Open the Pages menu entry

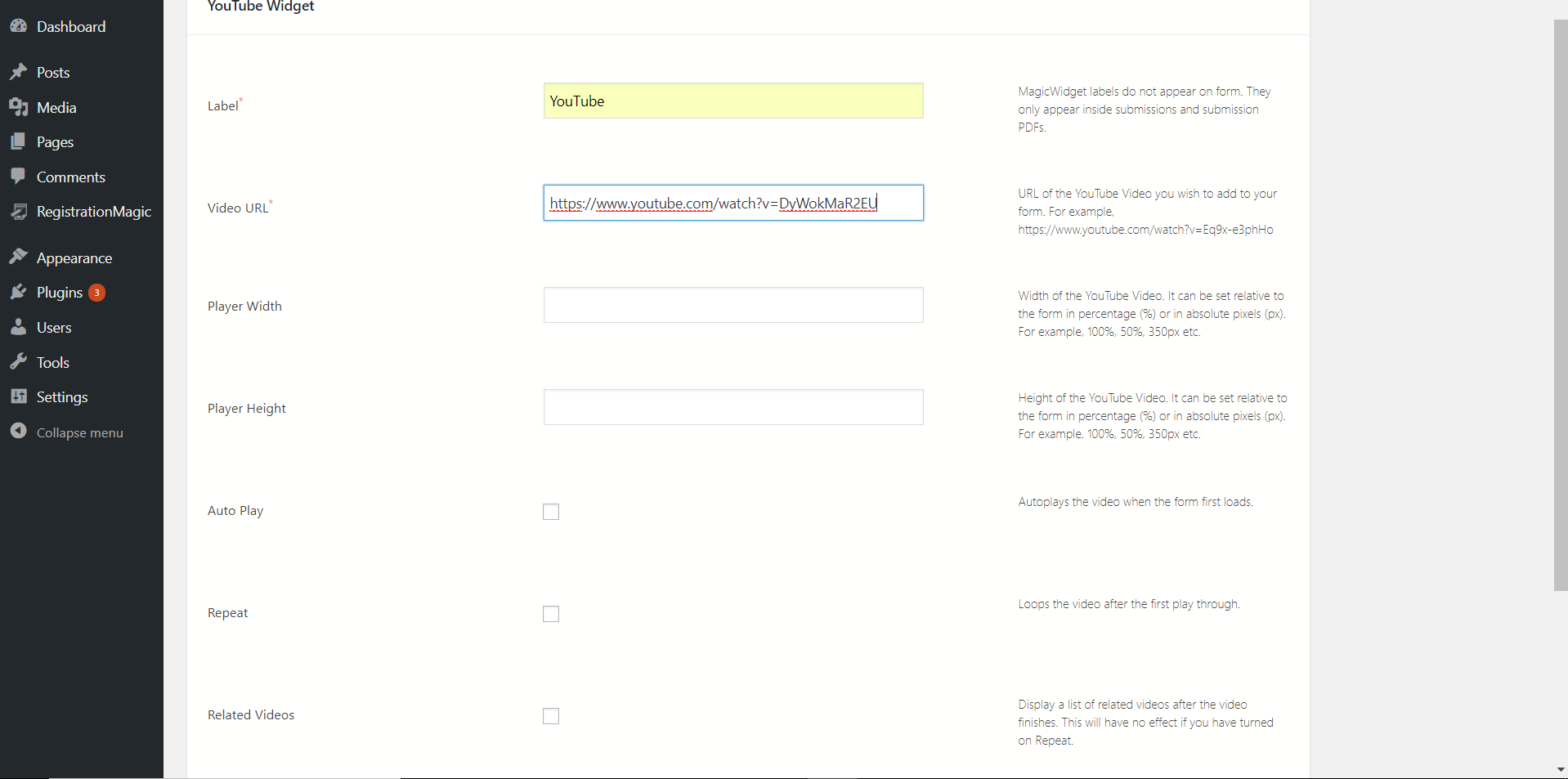56,141
